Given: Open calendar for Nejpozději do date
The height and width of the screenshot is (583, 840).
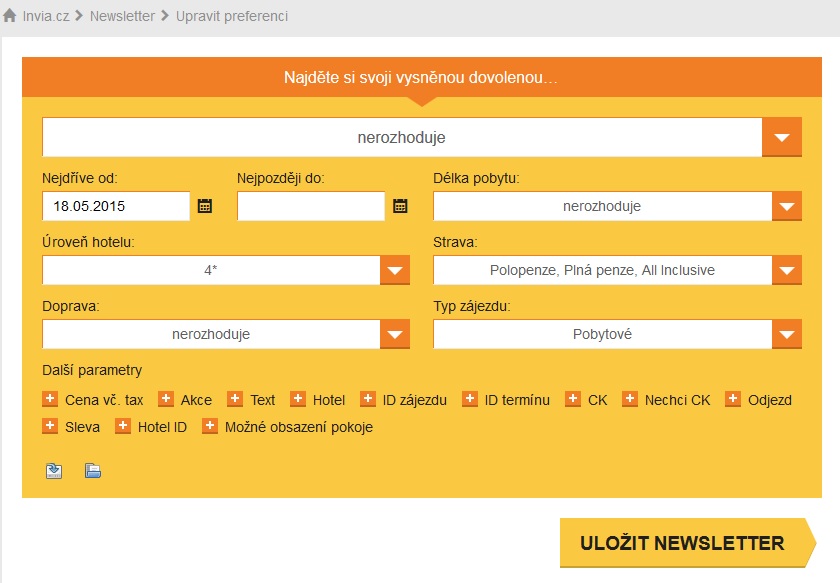Looking at the screenshot, I should (400, 206).
